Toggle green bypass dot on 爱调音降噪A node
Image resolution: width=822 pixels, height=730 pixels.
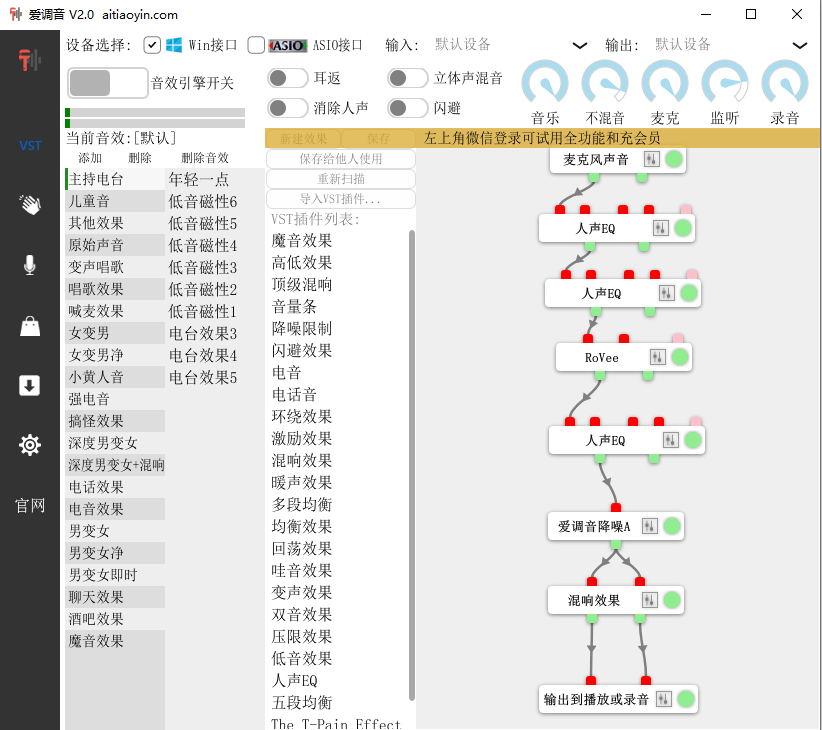coord(672,526)
